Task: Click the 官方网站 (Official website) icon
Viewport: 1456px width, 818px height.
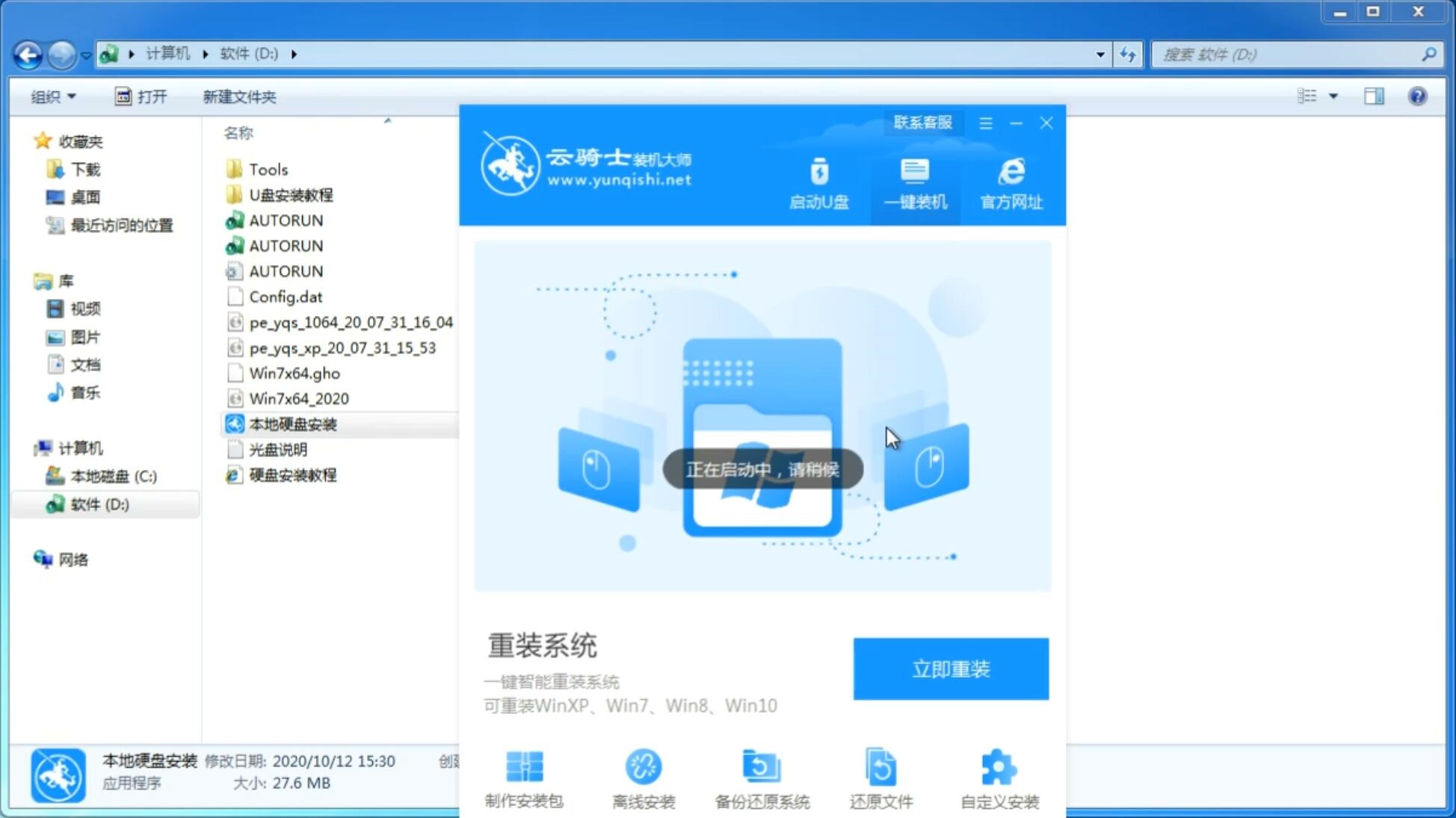Action: [x=1009, y=182]
